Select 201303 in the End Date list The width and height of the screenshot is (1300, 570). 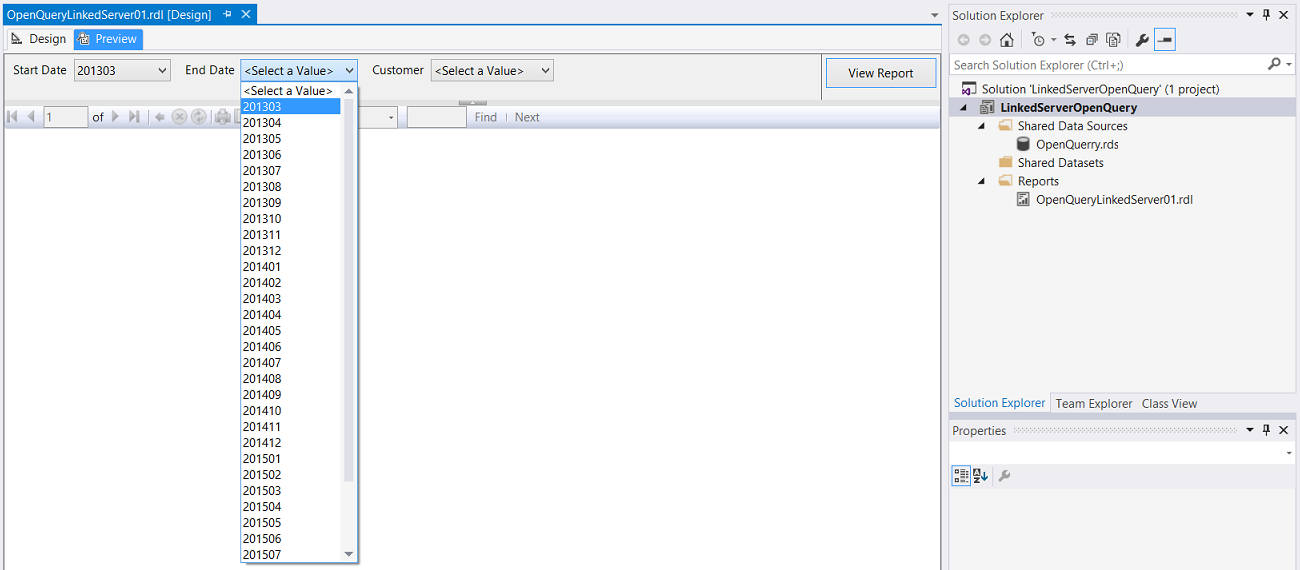click(x=291, y=106)
